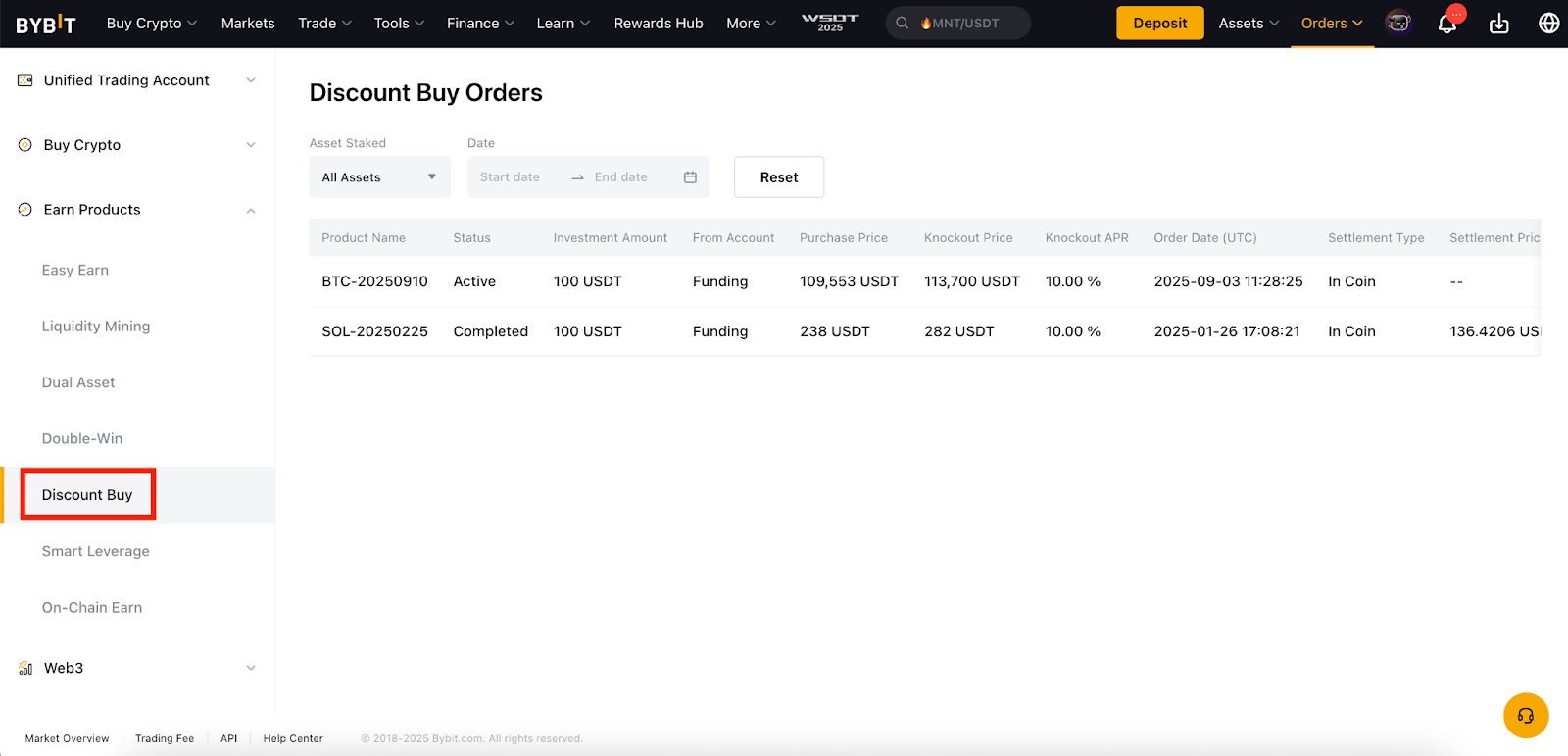Open the Help Center footer link

[293, 739]
